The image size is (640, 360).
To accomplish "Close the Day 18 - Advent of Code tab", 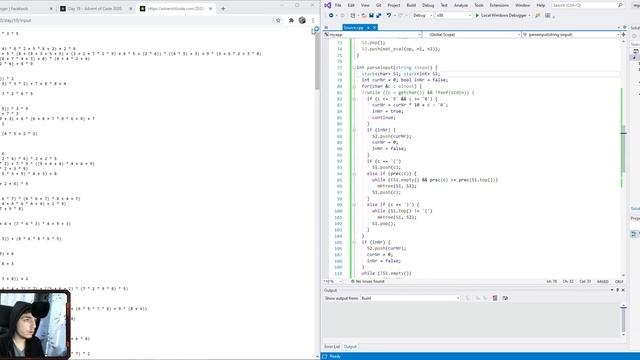I will click(x=131, y=9).
